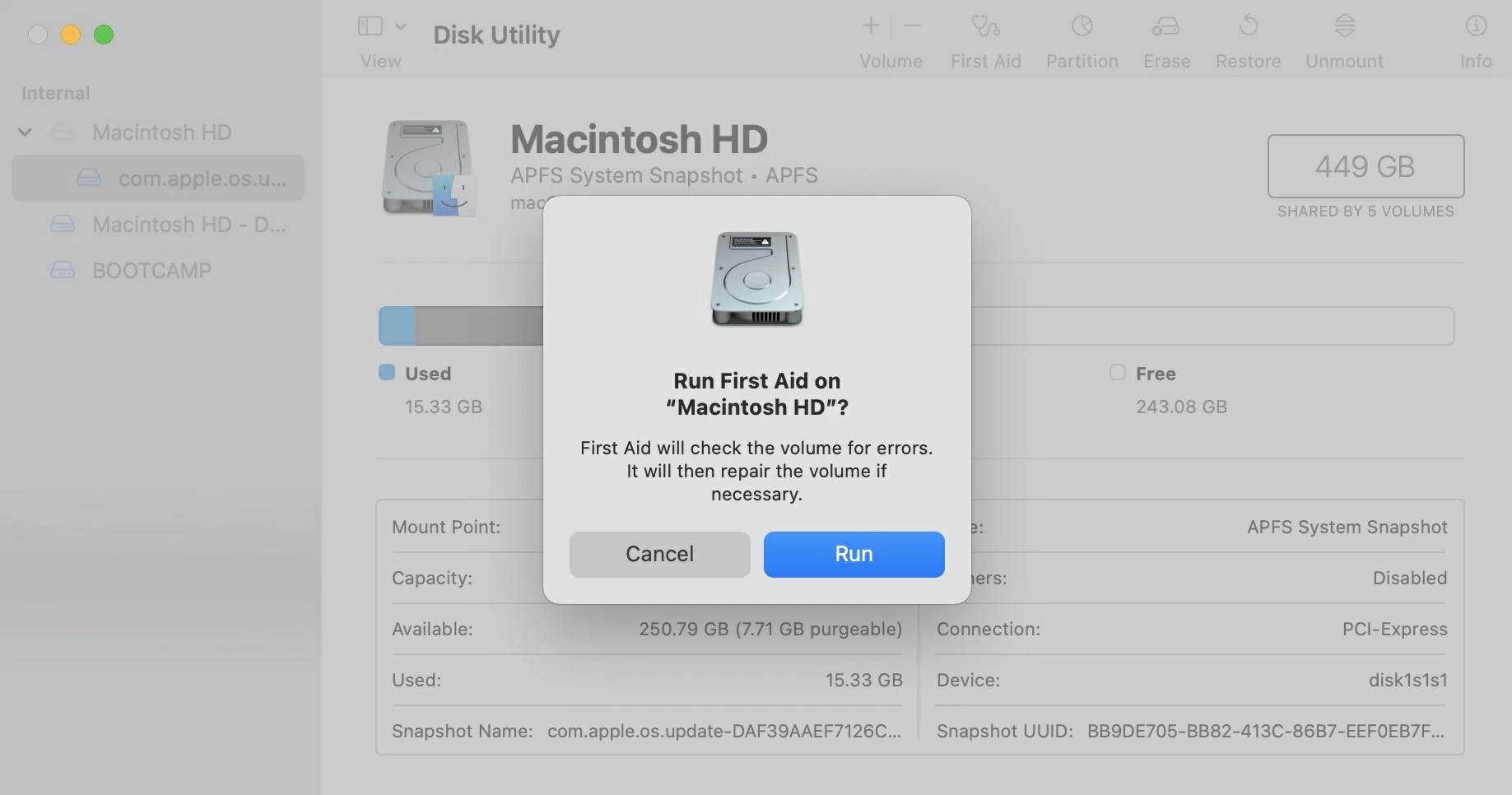The width and height of the screenshot is (1512, 795).
Task: Open the Info panel icon
Action: tap(1475, 26)
